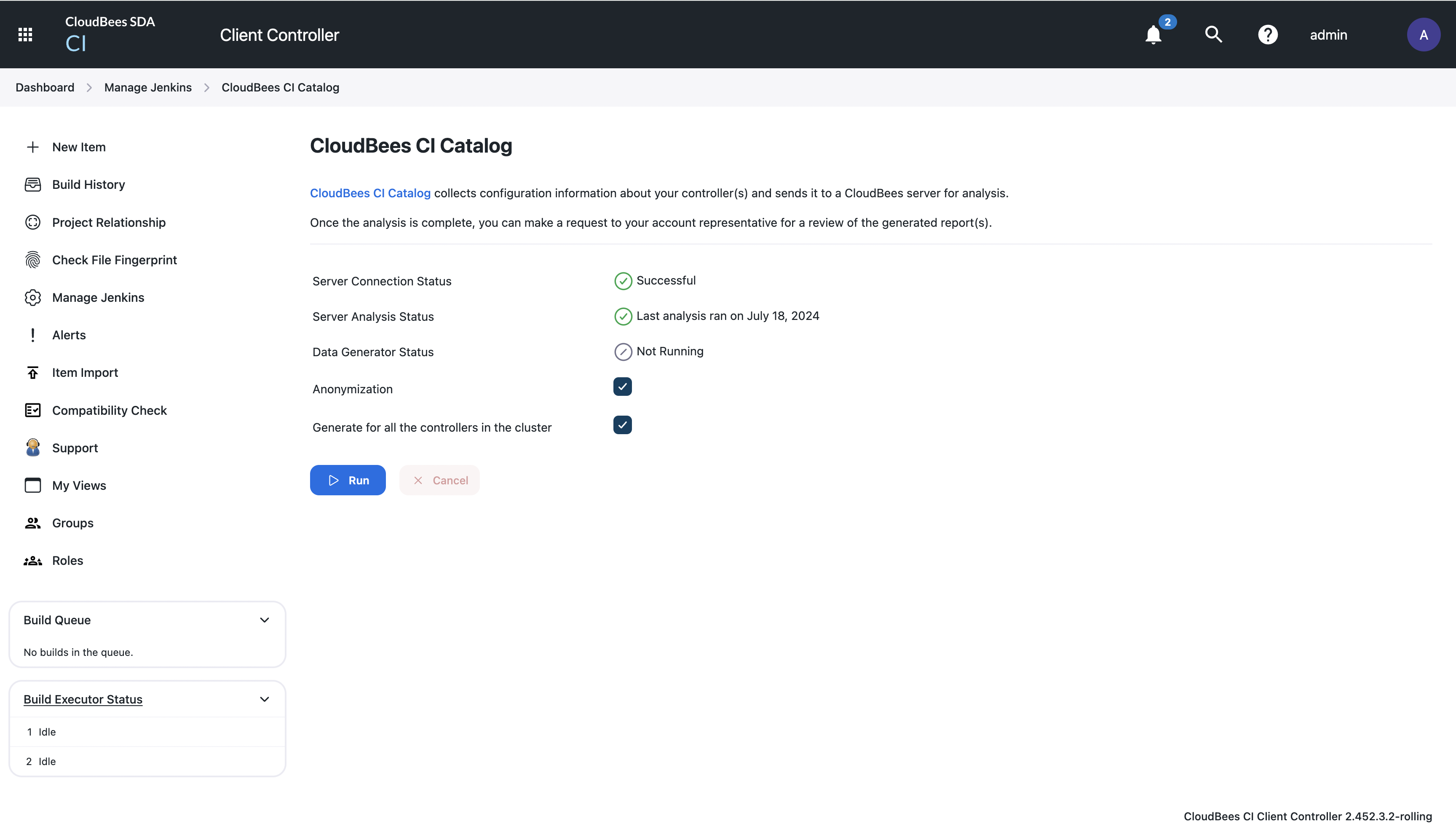This screenshot has height=838, width=1456.
Task: Click the Check File Fingerprint icon
Action: pyautogui.click(x=33, y=260)
